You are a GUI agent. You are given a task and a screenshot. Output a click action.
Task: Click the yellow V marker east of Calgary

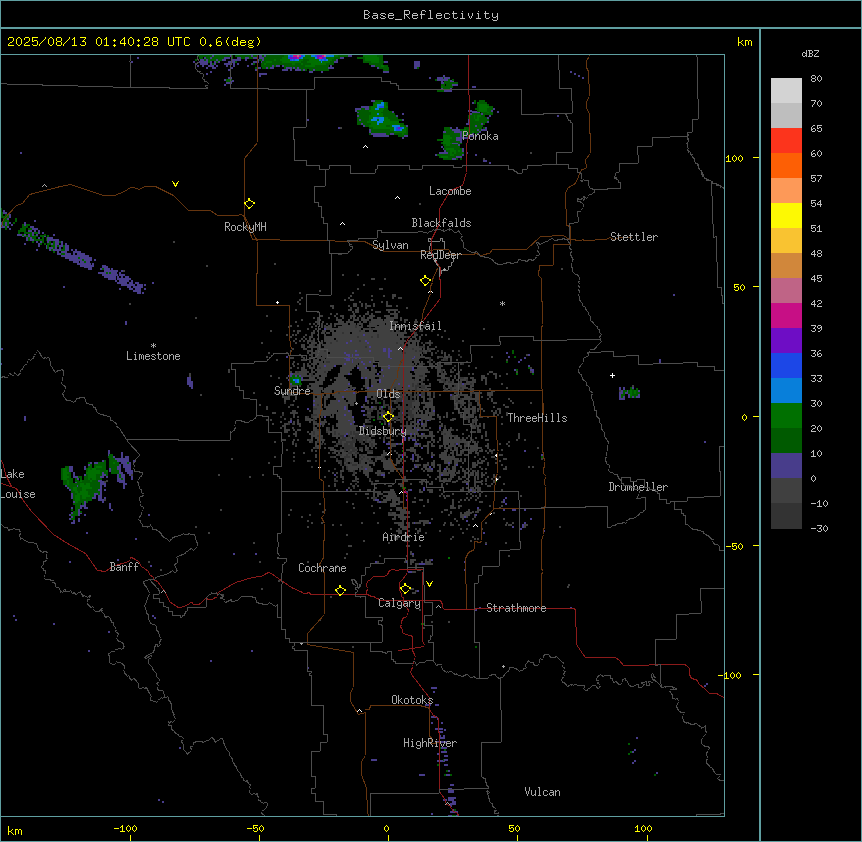pyautogui.click(x=429, y=584)
